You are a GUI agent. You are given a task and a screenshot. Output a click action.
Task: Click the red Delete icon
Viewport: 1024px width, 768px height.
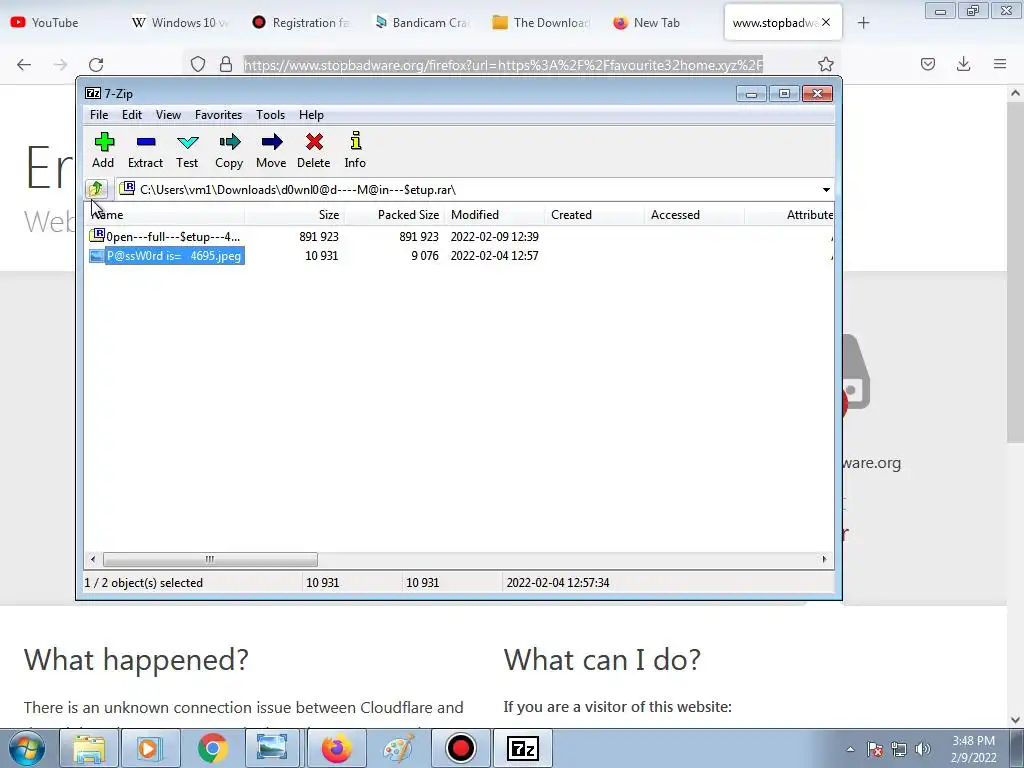pos(313,150)
